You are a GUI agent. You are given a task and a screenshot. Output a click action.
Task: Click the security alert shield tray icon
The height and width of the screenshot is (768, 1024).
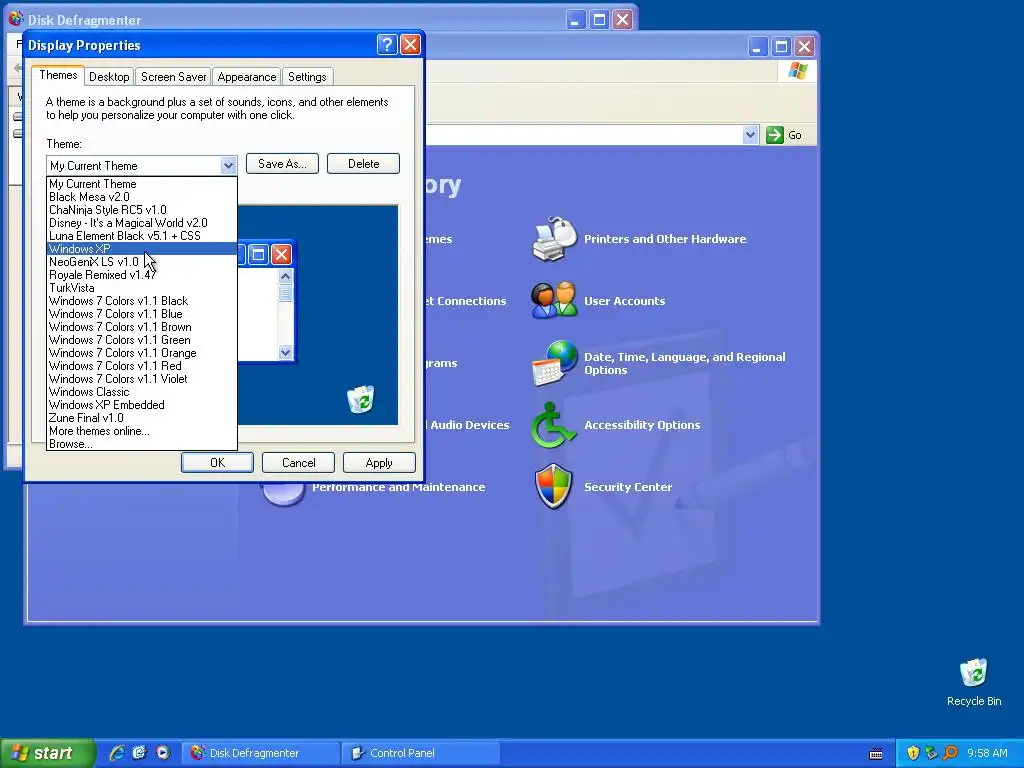pos(913,753)
